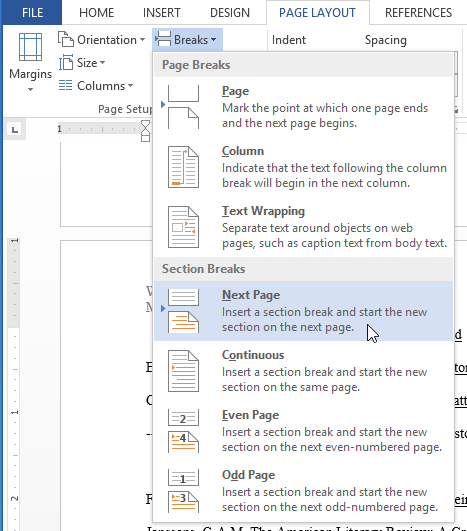Select the Next Page section icon
The width and height of the screenshot is (467, 531).
(x=183, y=311)
